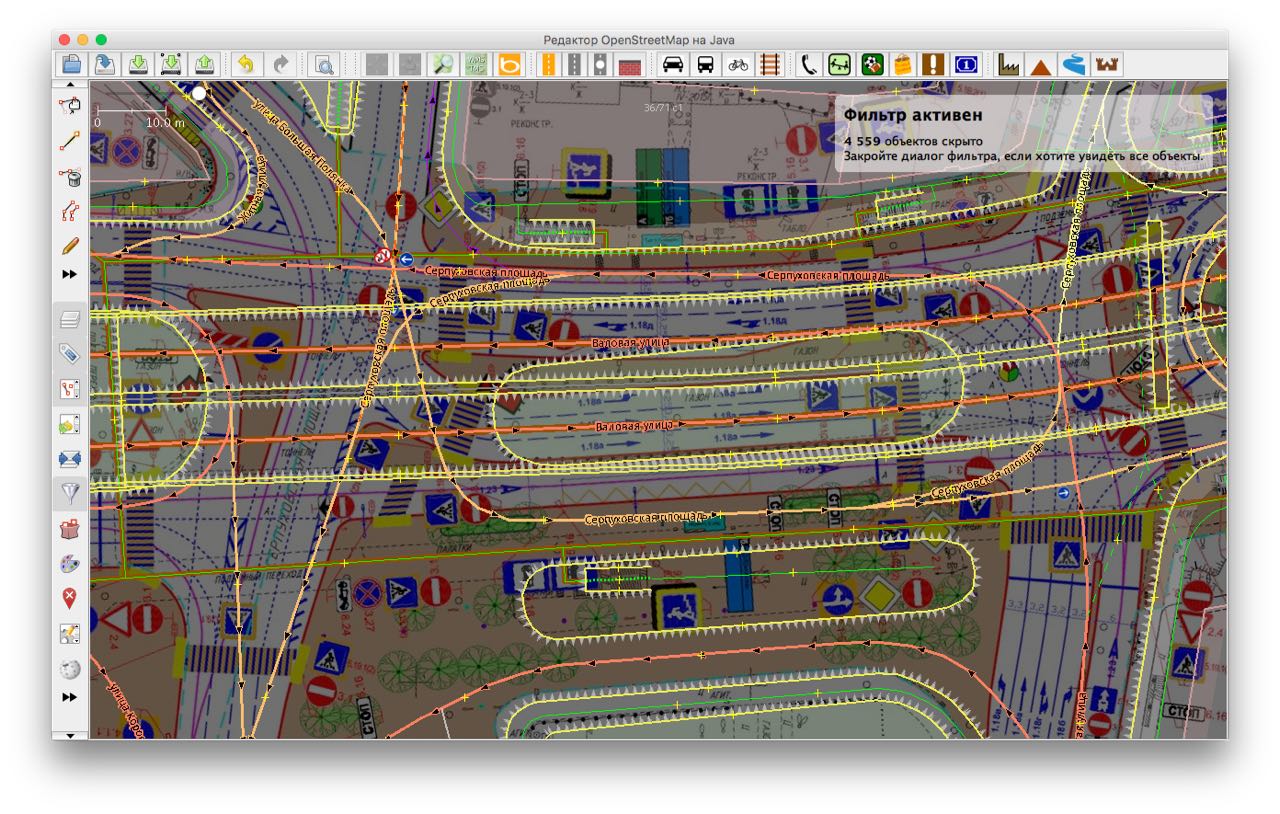
Task: Expand more side panels double arrow
Action: click(70, 697)
